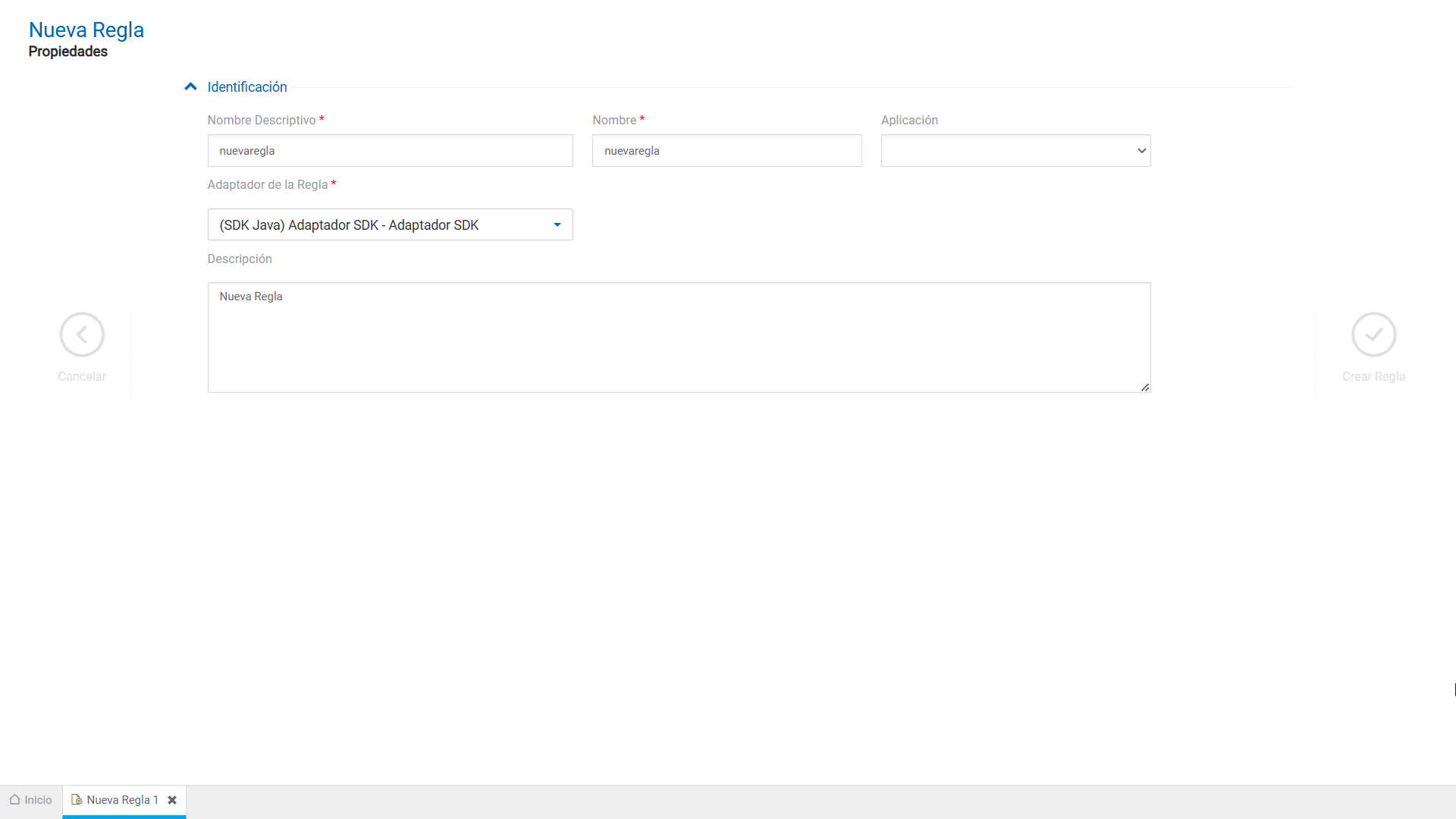Click the Identificación section heading text
The height and width of the screenshot is (819, 1456).
point(247,87)
